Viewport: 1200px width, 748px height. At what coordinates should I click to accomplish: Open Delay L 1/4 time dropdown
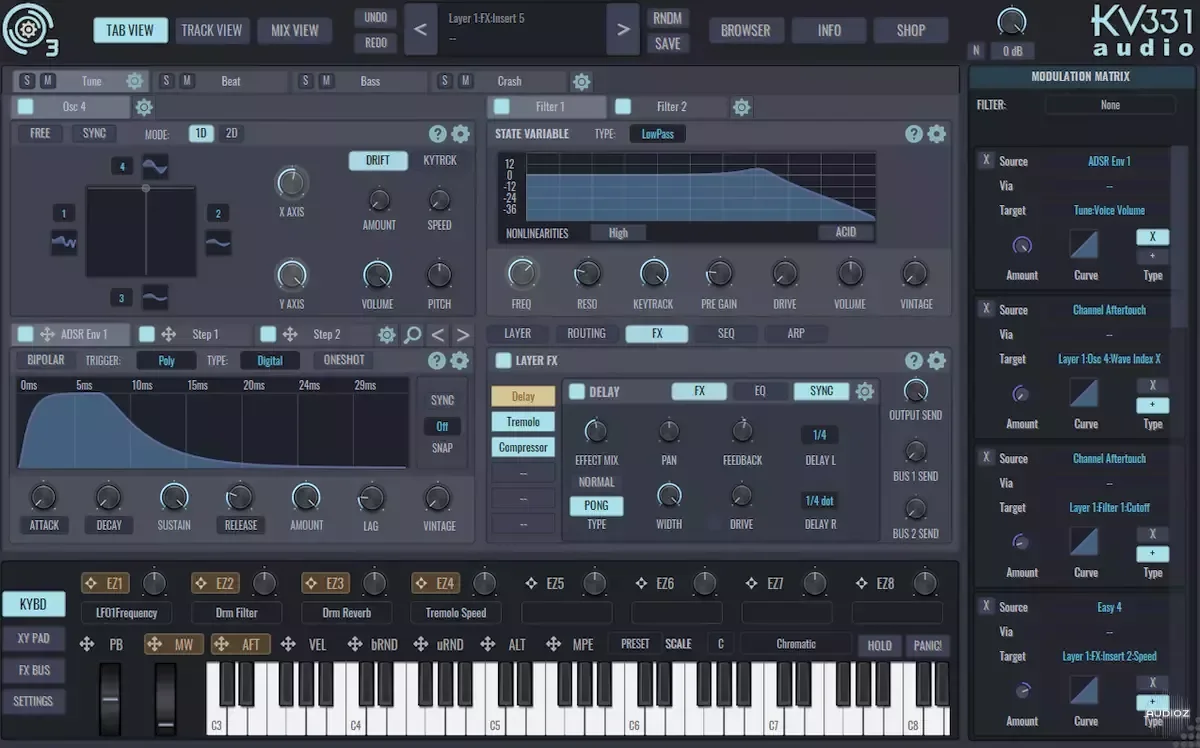(819, 435)
